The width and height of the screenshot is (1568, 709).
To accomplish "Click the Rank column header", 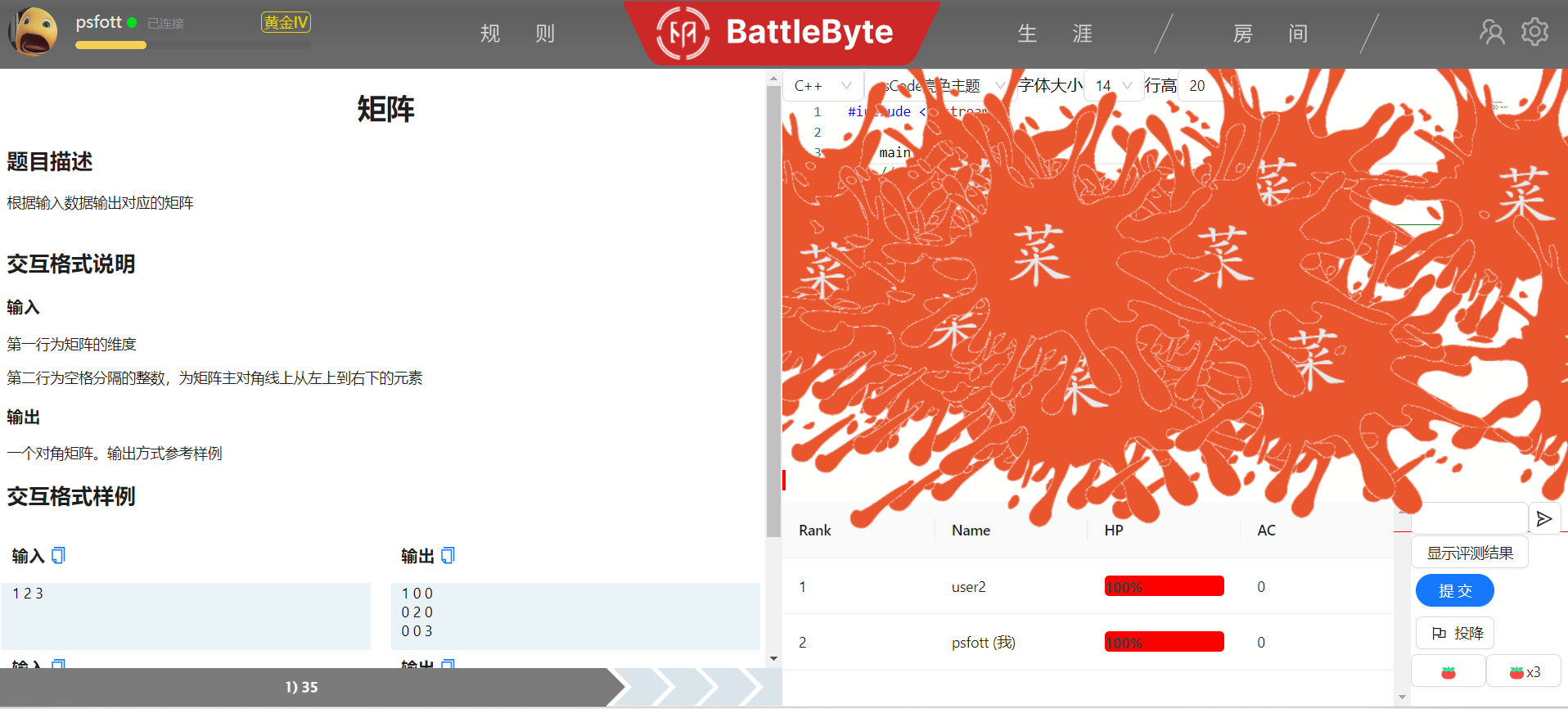I will pyautogui.click(x=815, y=531).
